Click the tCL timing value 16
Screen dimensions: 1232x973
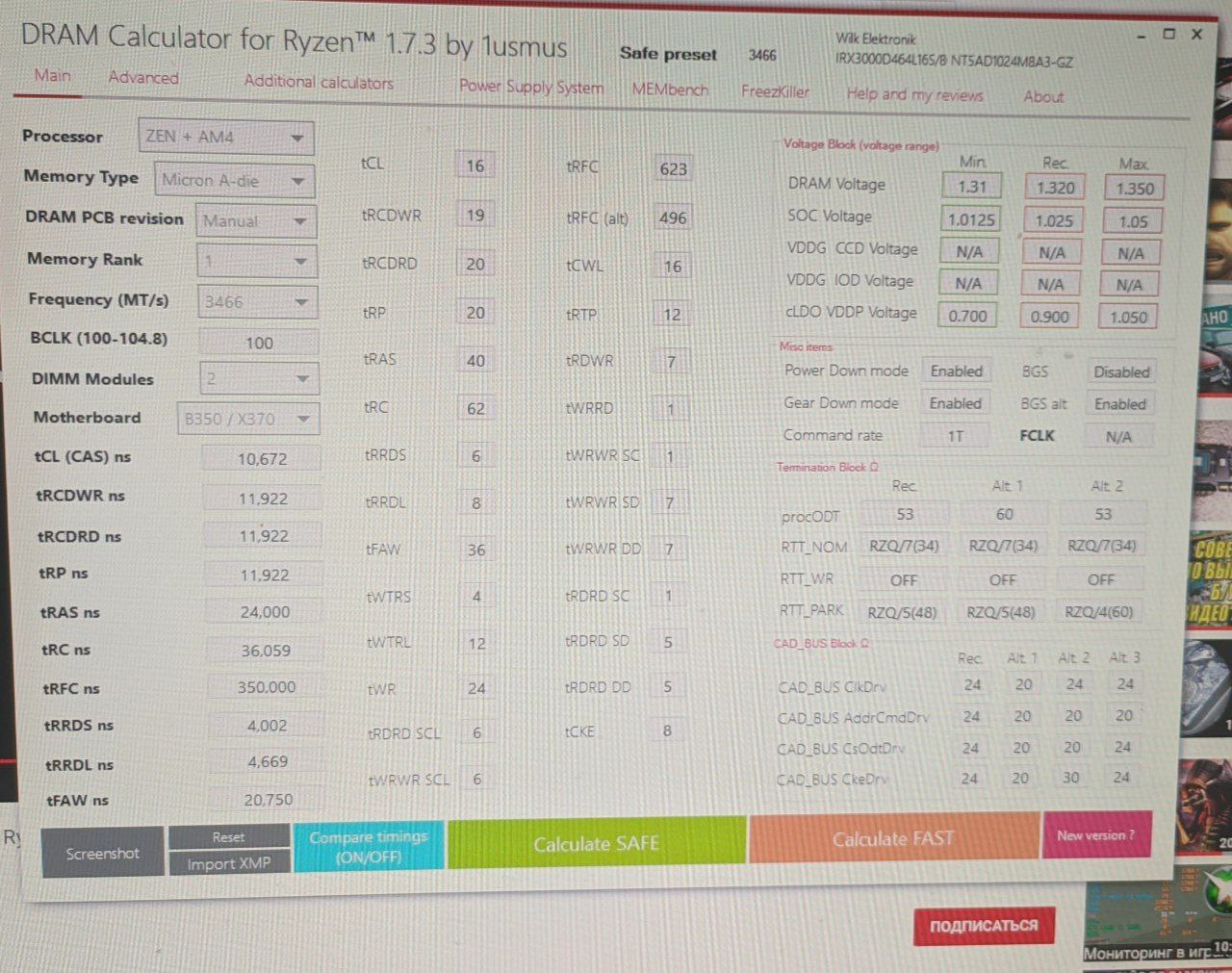point(475,166)
